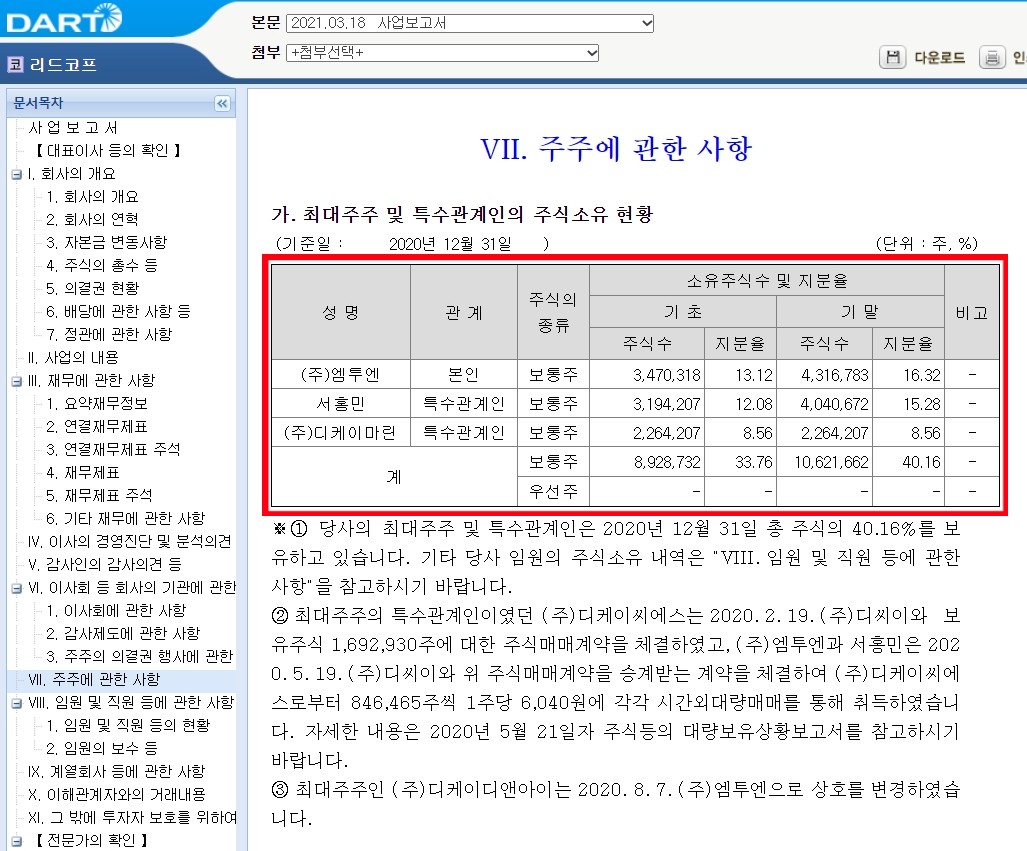Open 2. 연결재무제표
The width and height of the screenshot is (1027, 851).
[97, 426]
